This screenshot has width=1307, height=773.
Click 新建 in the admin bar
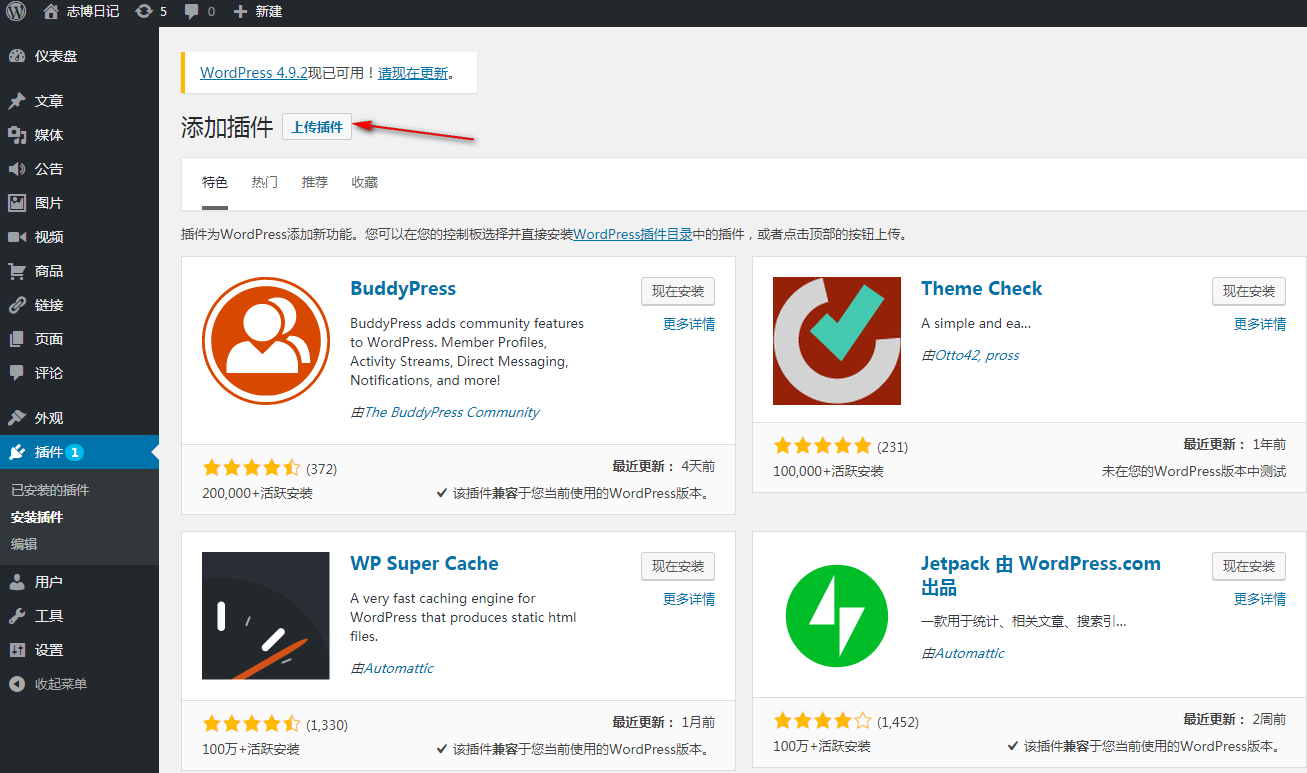(258, 12)
